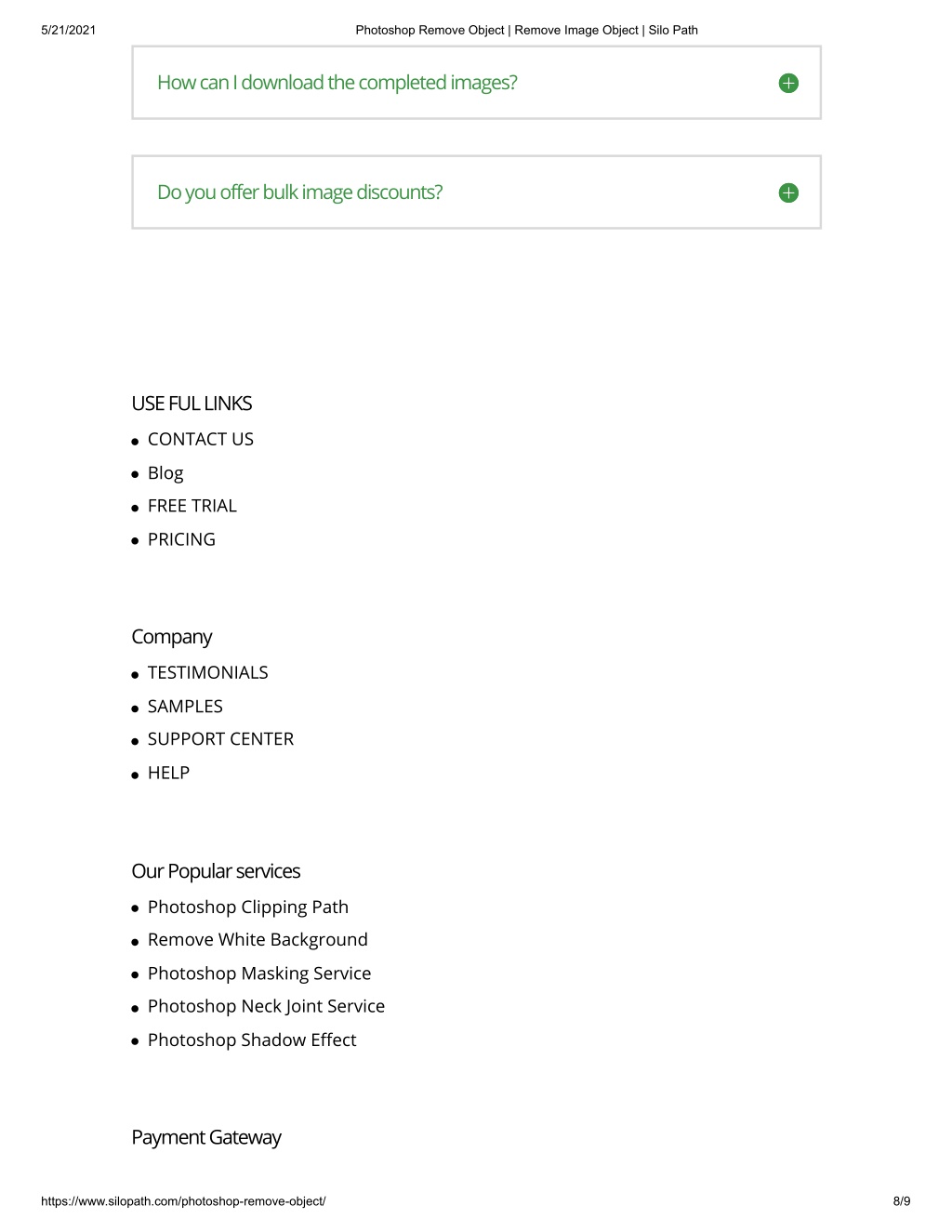Go to Photoshop Neck Joint Service
Image resolution: width=952 pixels, height=1232 pixels.
coord(266,1006)
